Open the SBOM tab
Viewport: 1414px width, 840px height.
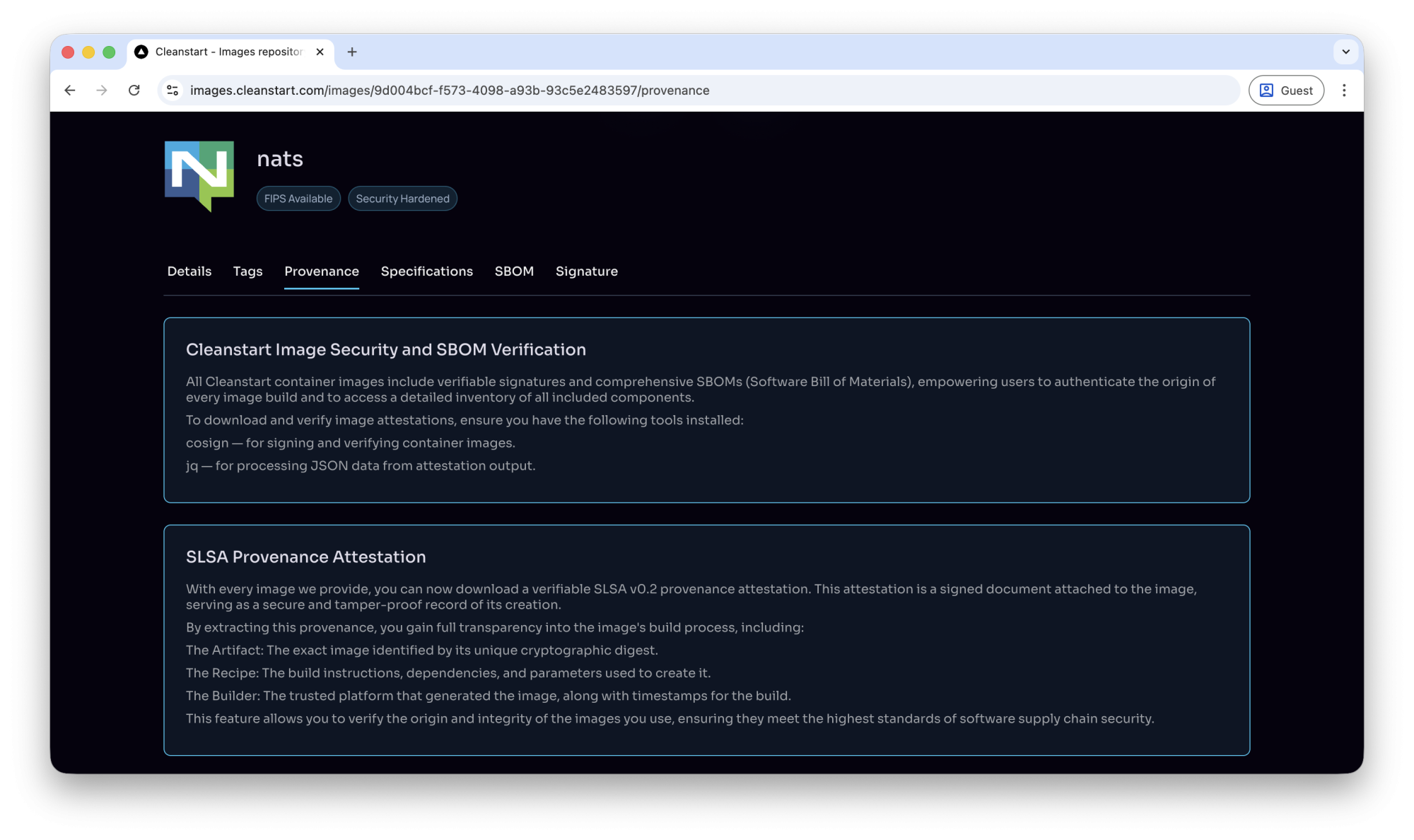coord(514,272)
